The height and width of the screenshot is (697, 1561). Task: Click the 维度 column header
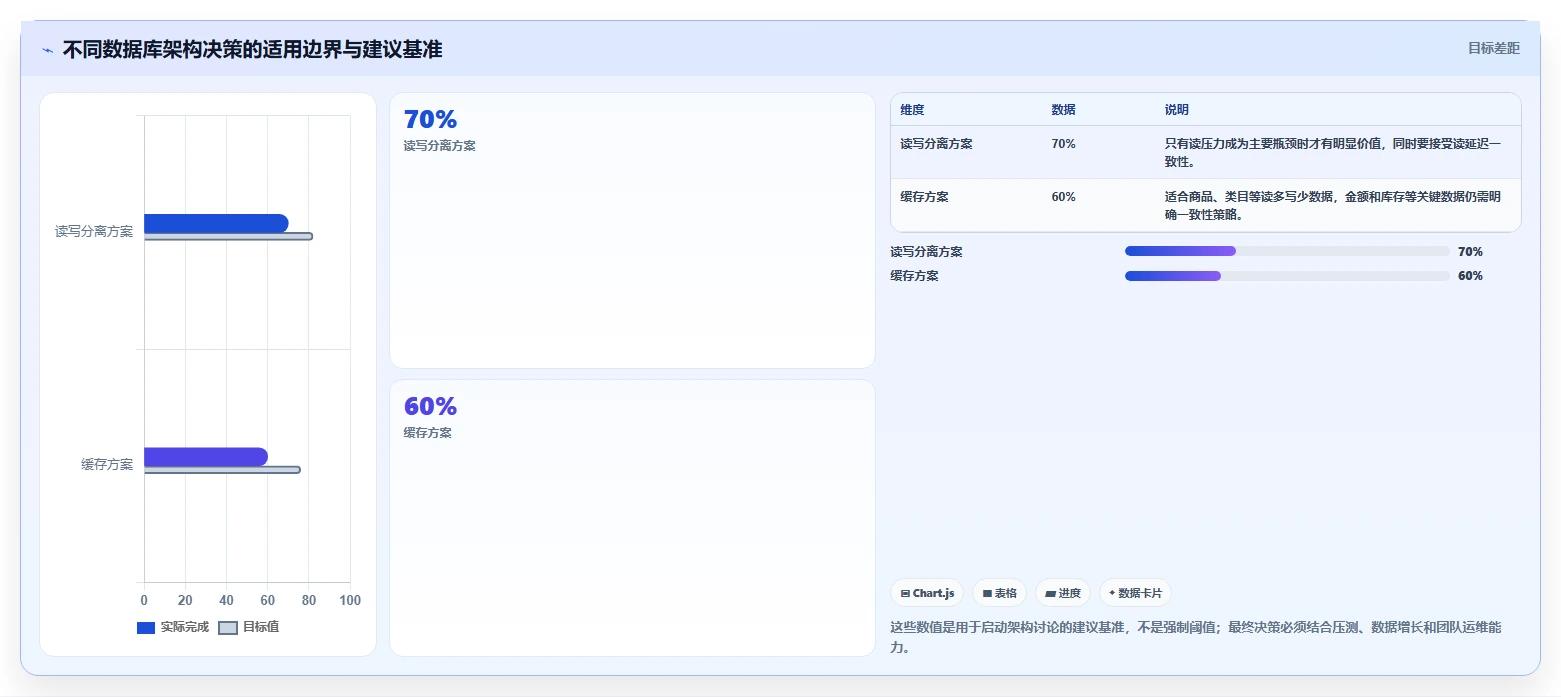click(912, 110)
